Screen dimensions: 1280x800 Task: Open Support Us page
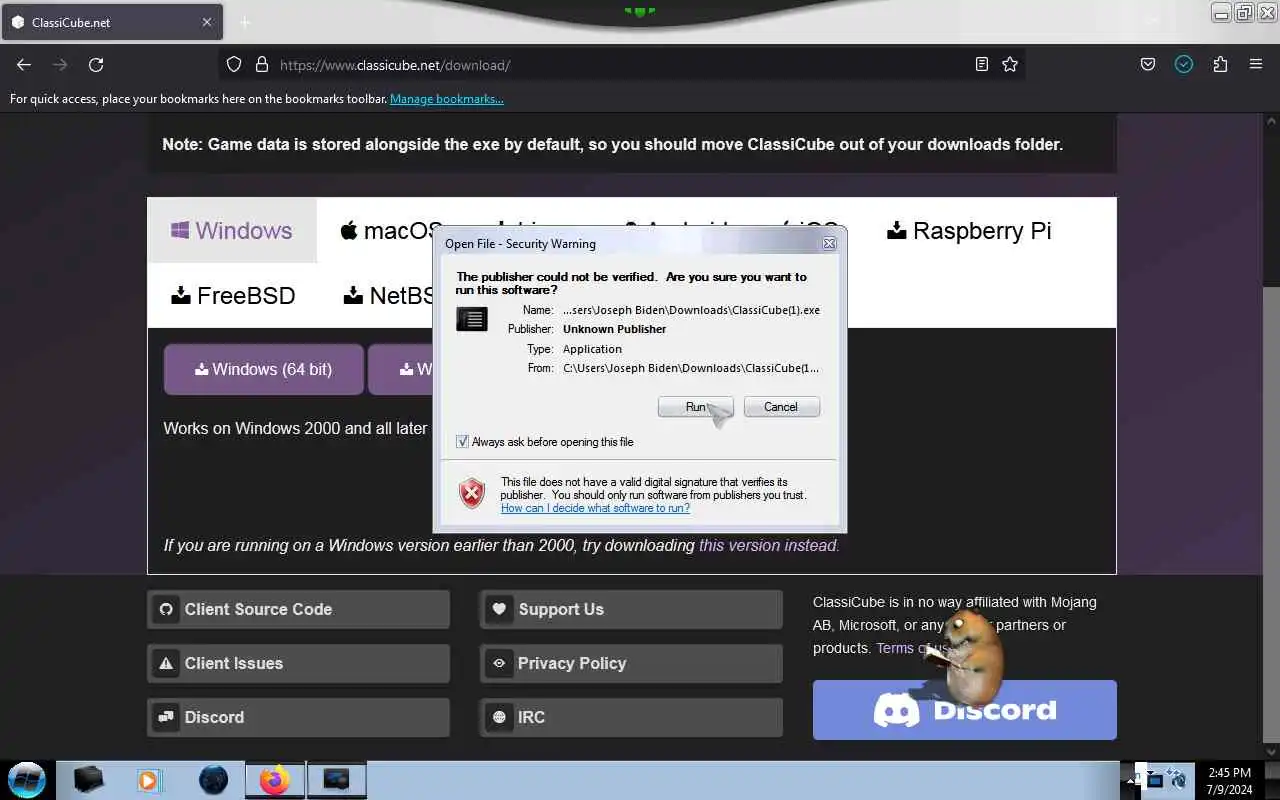point(631,609)
